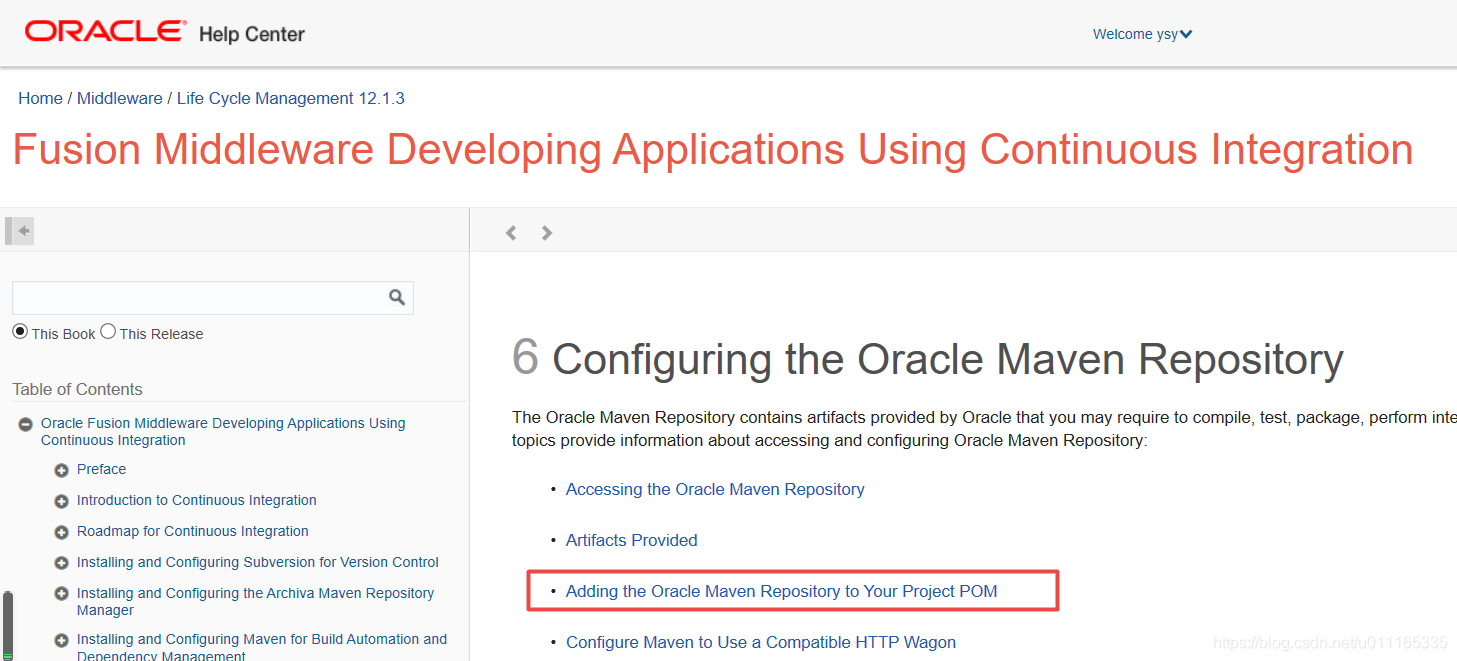Open Installing and Configuring Maven for Build Automation

tap(262, 647)
